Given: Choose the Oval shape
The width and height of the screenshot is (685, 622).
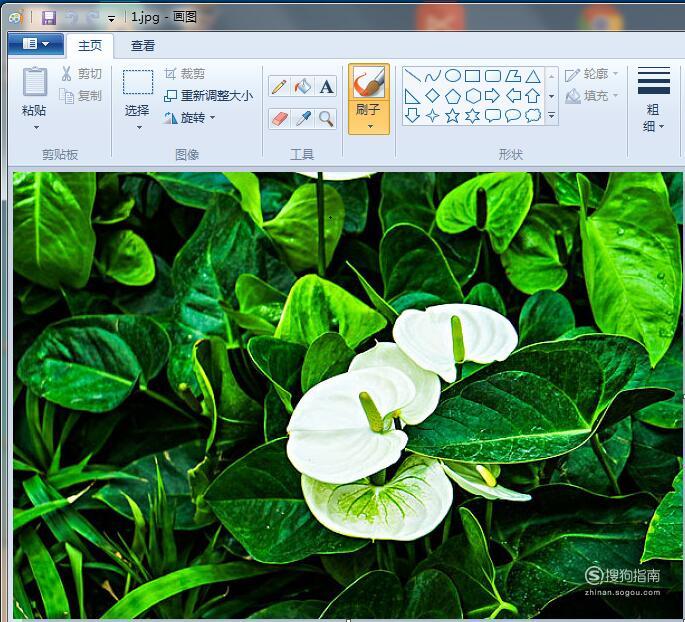Looking at the screenshot, I should coord(453,76).
